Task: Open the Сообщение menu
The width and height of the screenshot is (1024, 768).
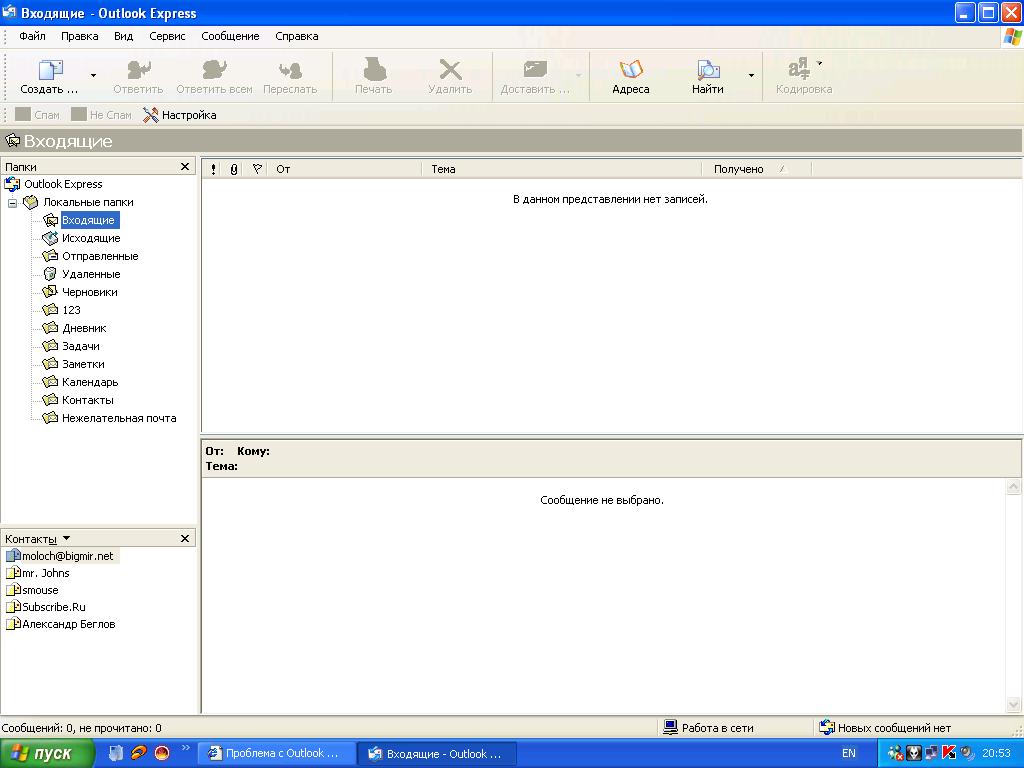Action: tap(230, 36)
